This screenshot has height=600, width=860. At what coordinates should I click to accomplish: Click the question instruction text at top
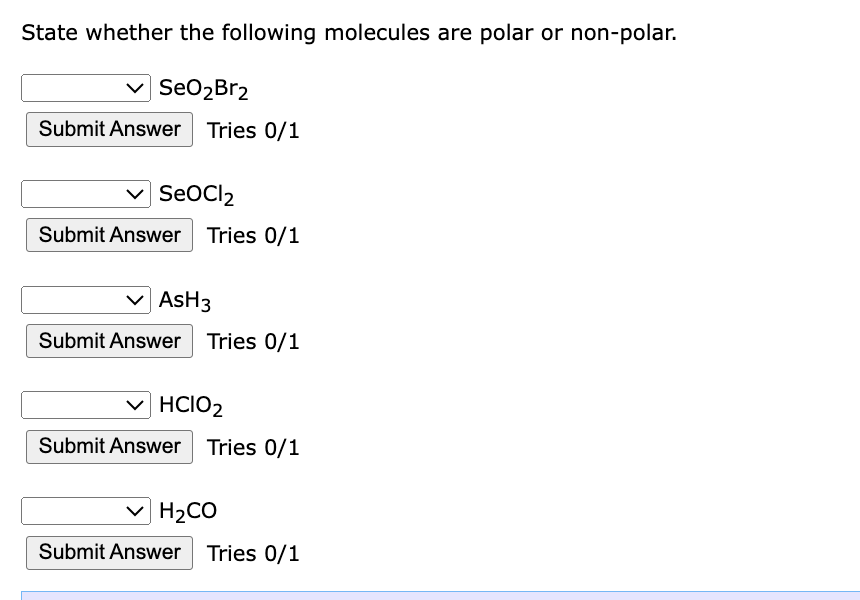coord(348,32)
